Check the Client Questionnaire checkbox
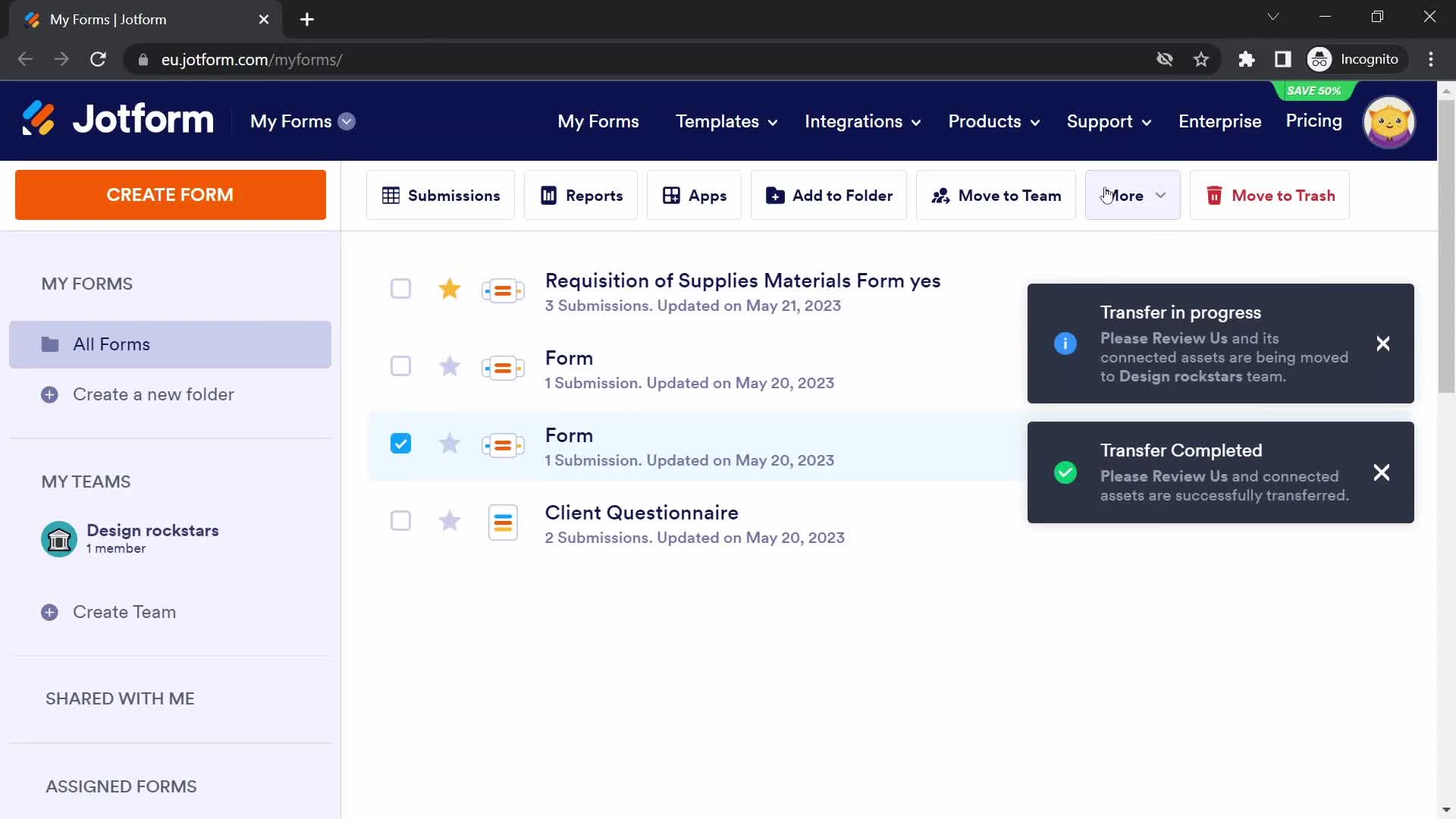Viewport: 1456px width, 819px height. click(400, 521)
